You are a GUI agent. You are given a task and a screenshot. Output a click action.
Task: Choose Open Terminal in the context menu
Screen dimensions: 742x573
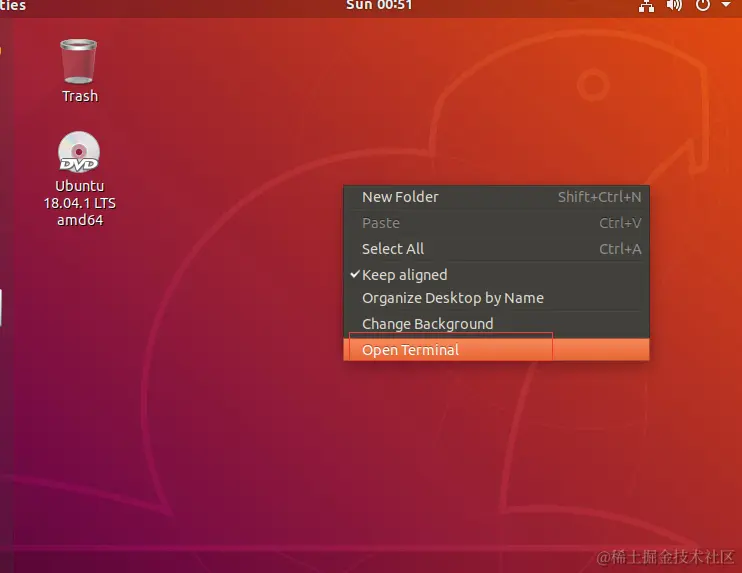[496, 350]
